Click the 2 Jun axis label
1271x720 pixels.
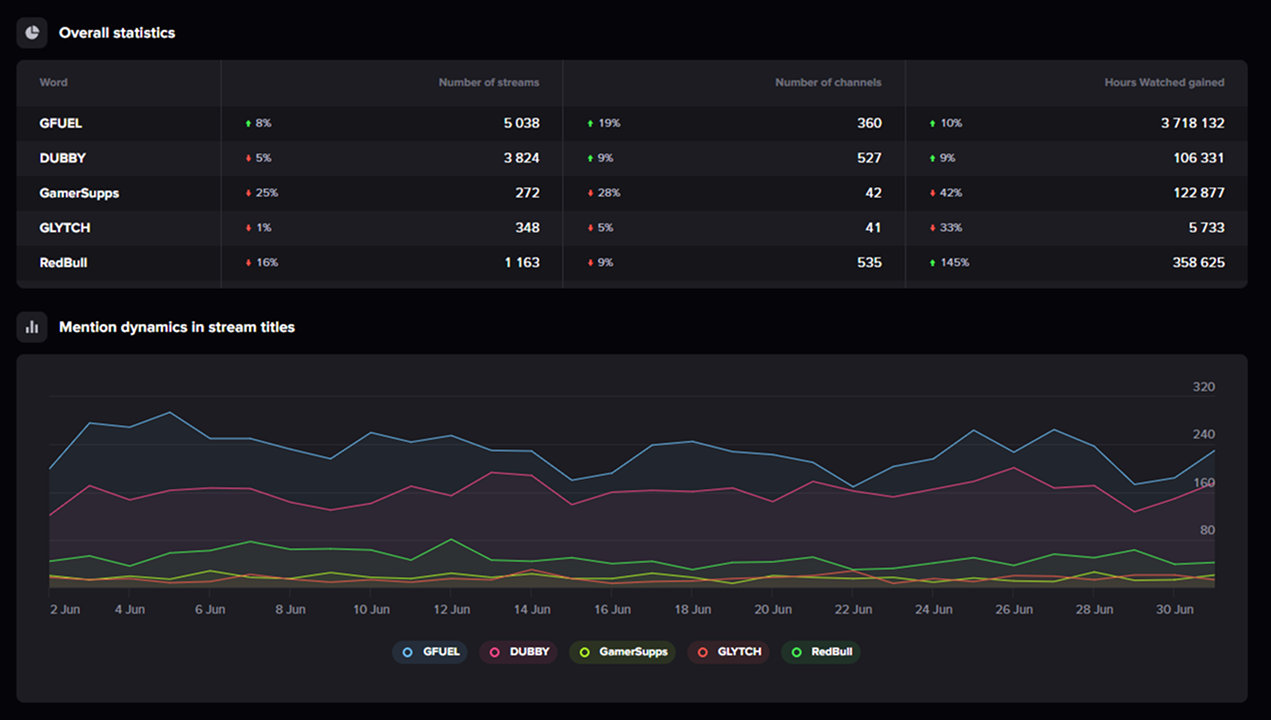pos(65,609)
